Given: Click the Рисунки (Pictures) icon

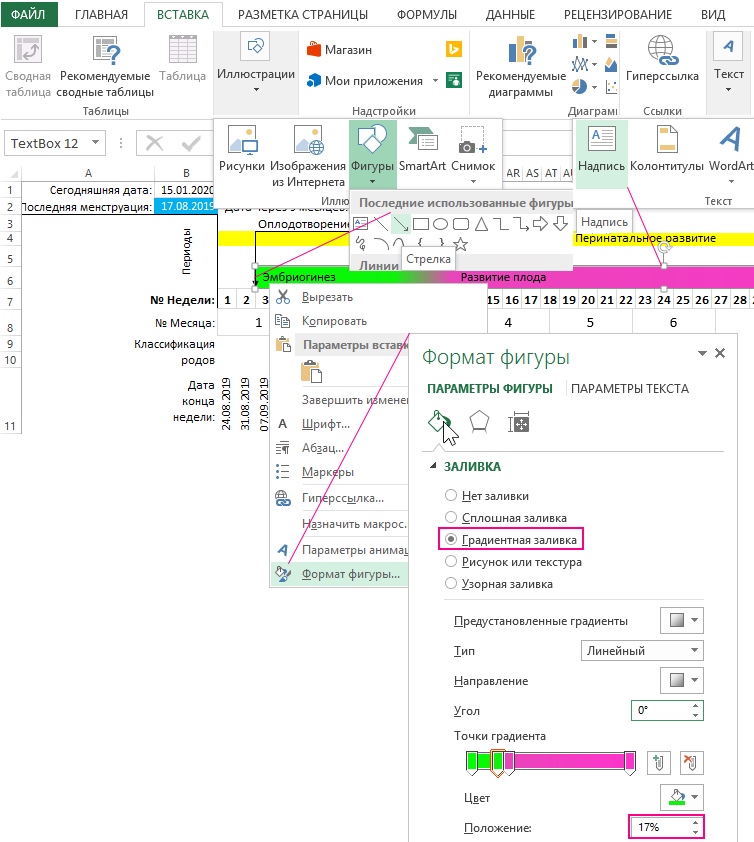Looking at the screenshot, I should point(241,151).
